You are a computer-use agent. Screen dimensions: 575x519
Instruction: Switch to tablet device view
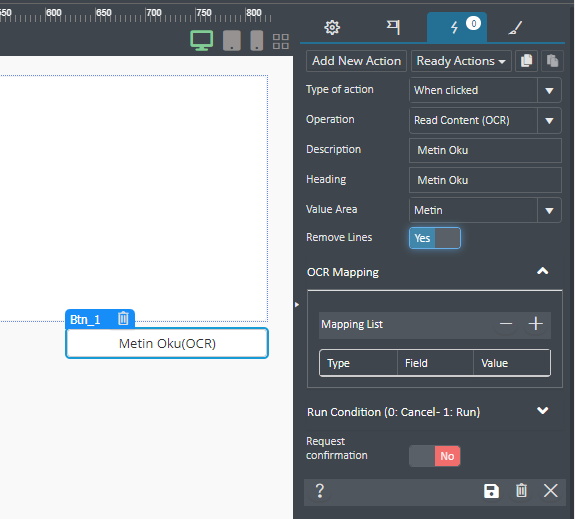pos(232,40)
